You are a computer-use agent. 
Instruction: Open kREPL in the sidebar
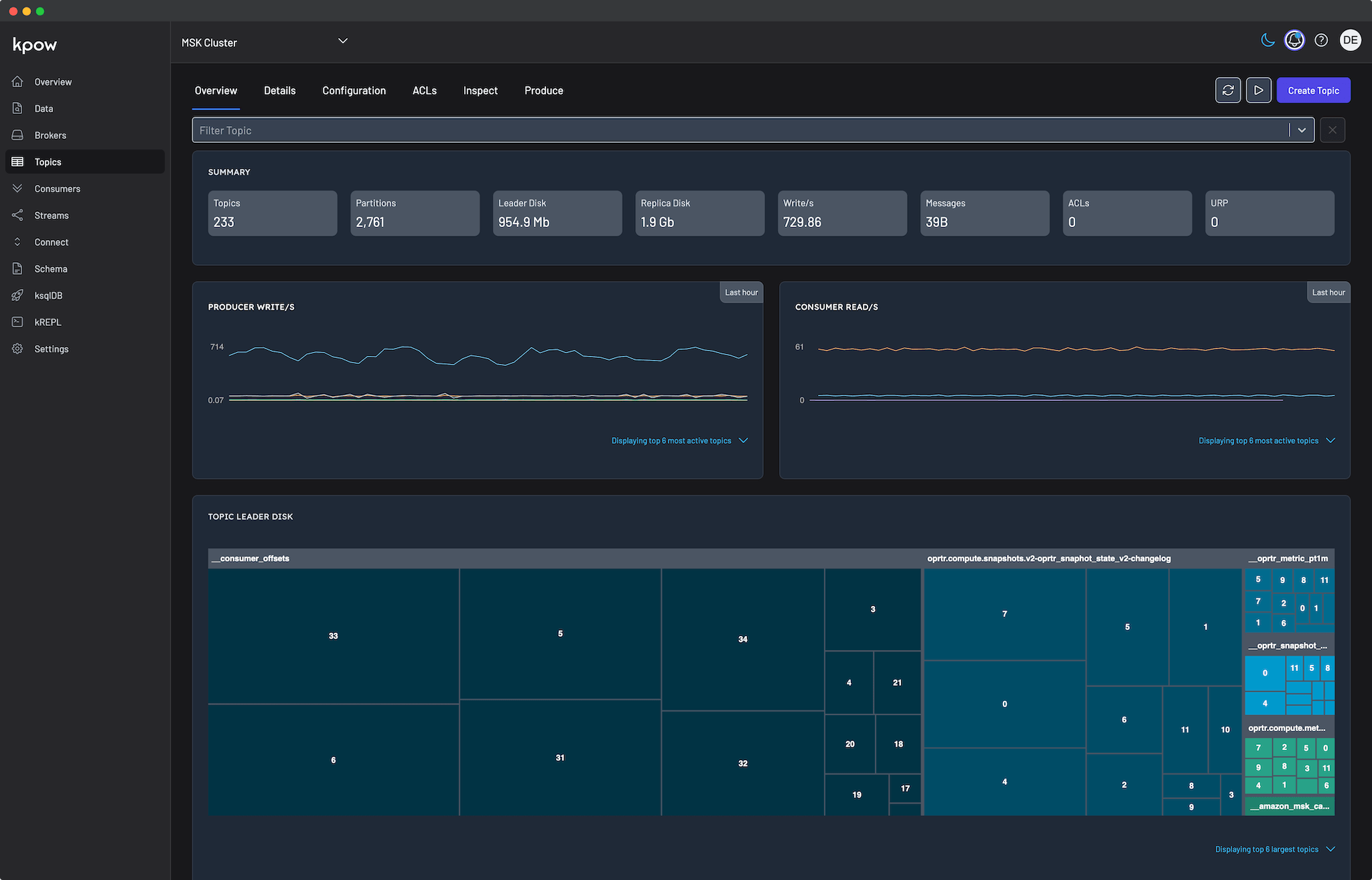[48, 322]
